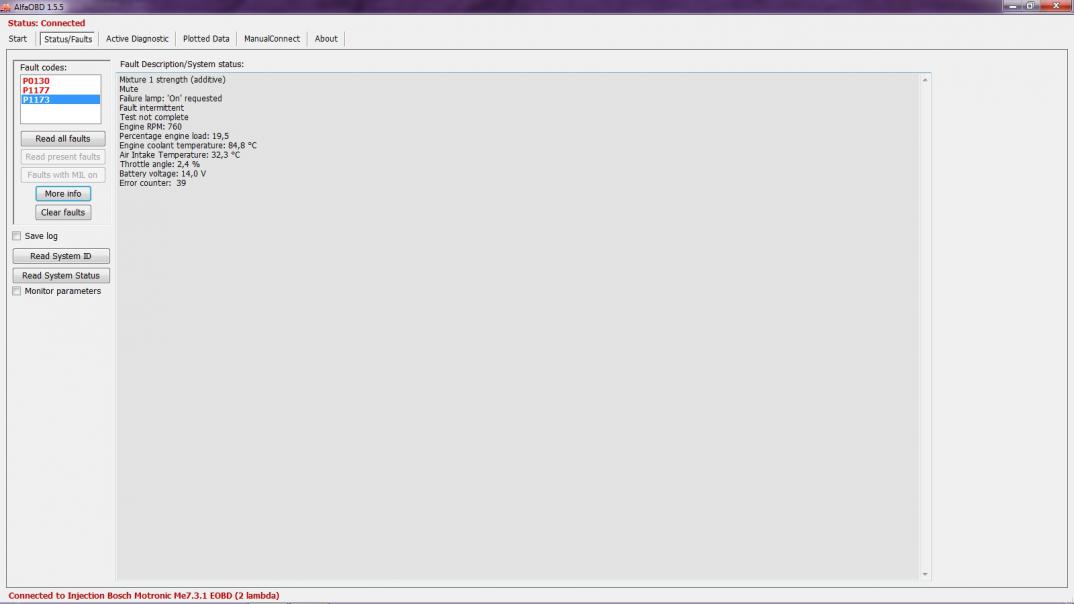Minimize the AlfaOBD window
Image resolution: width=1074 pixels, height=604 pixels.
[1013, 5]
